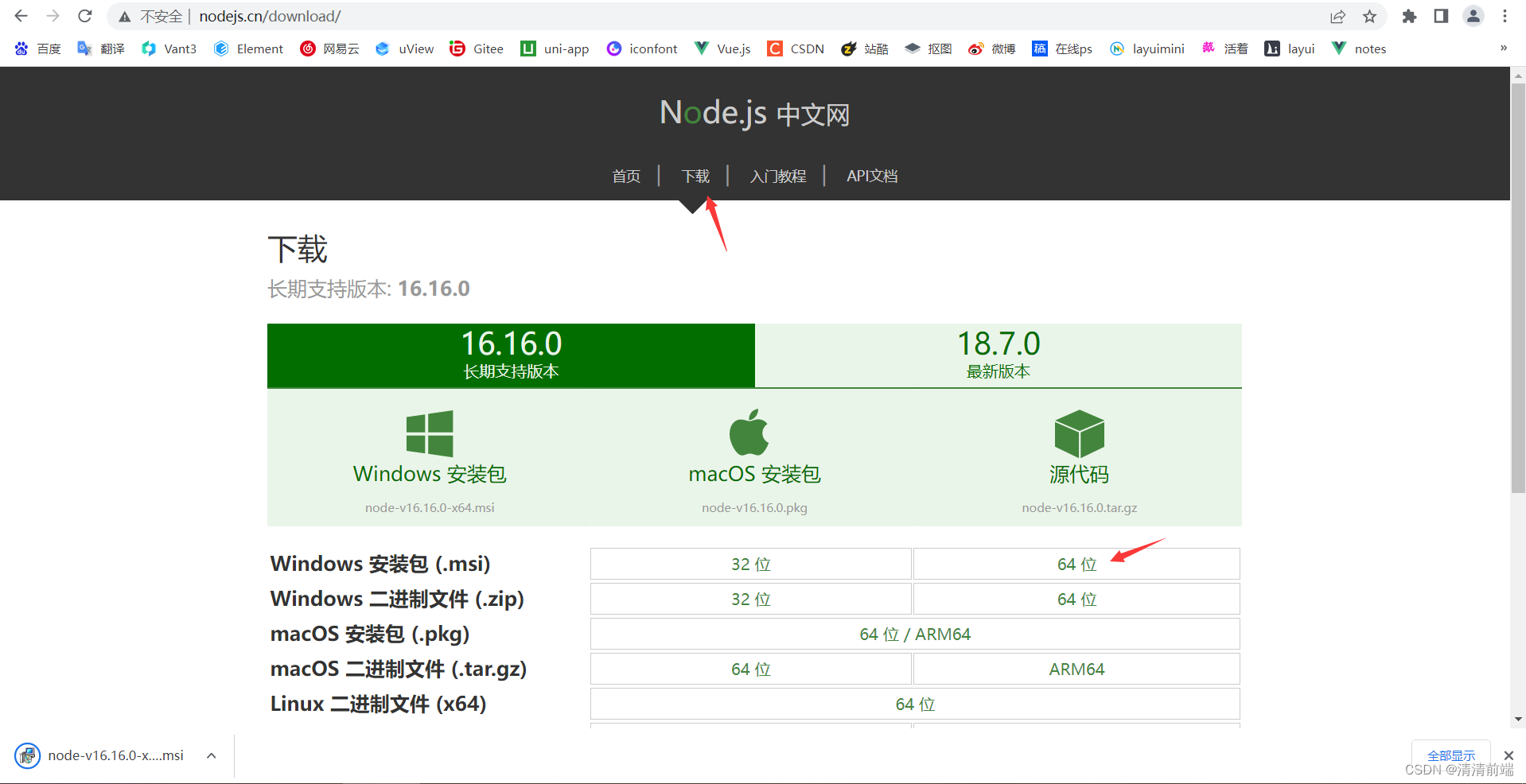Open the Element bookmark
Image resolution: width=1526 pixels, height=784 pixels.
click(x=248, y=49)
